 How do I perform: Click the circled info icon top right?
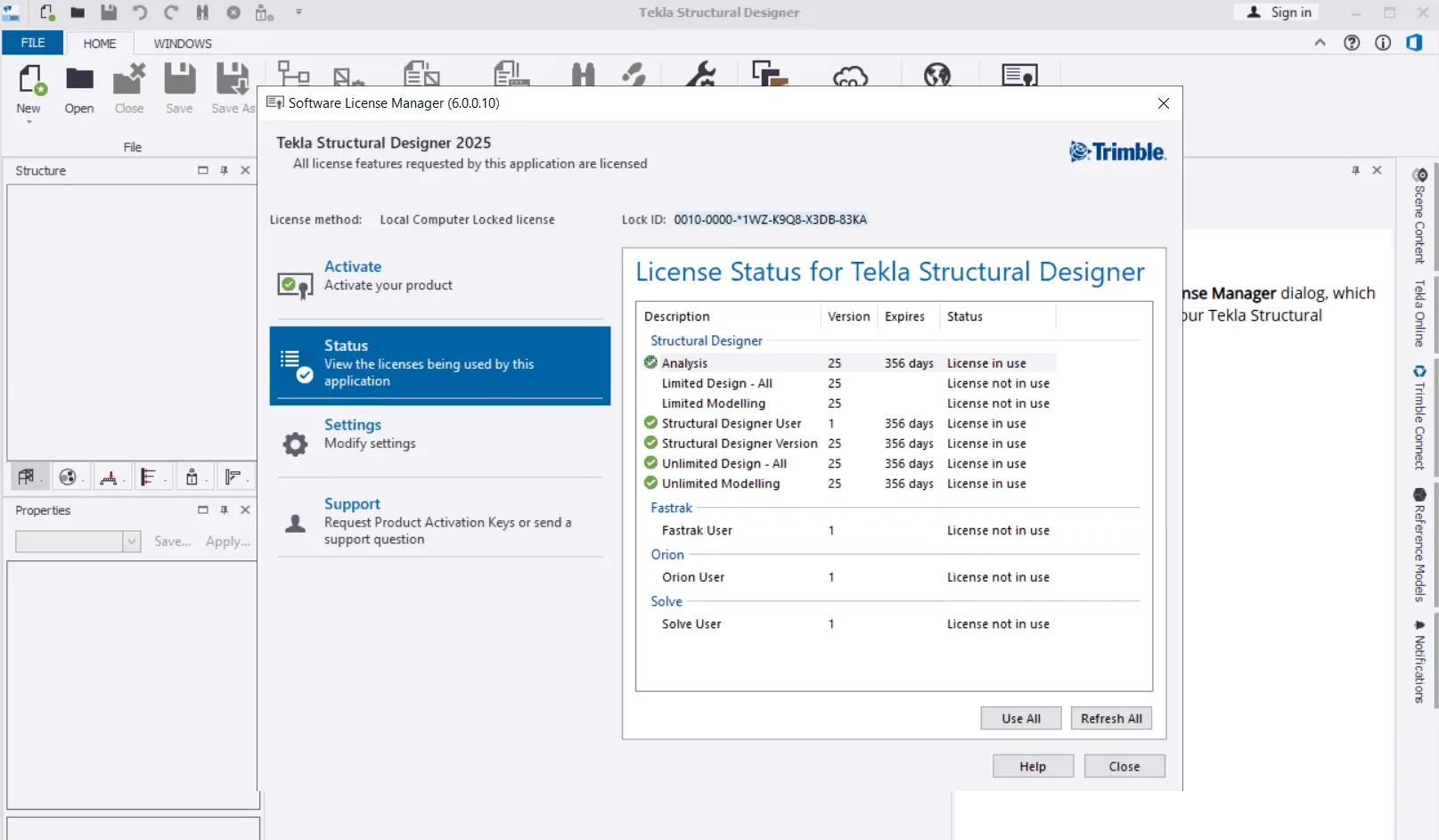point(1383,43)
